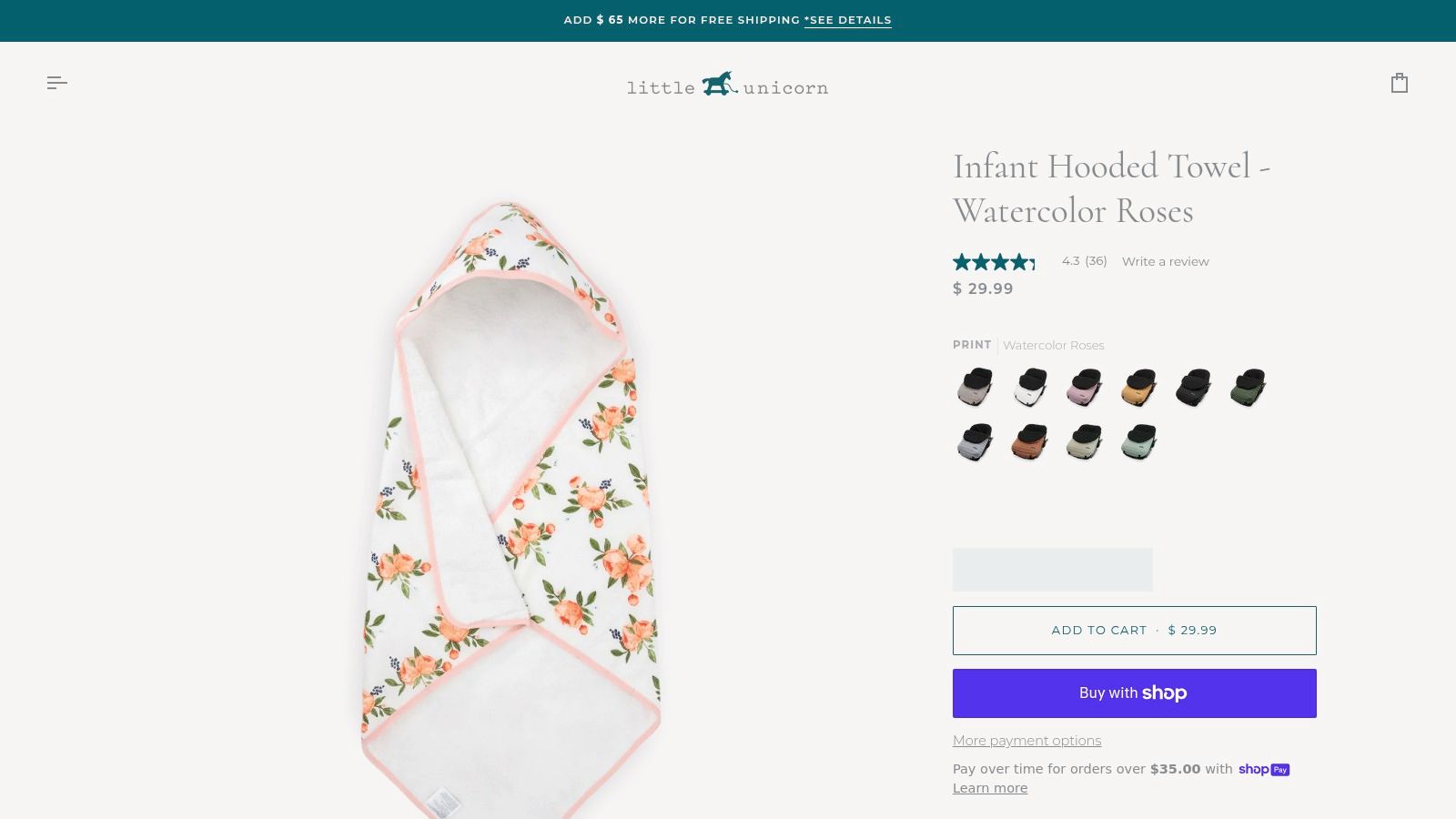Click the quantity selector field
This screenshot has width=1456, height=819.
(x=1053, y=569)
